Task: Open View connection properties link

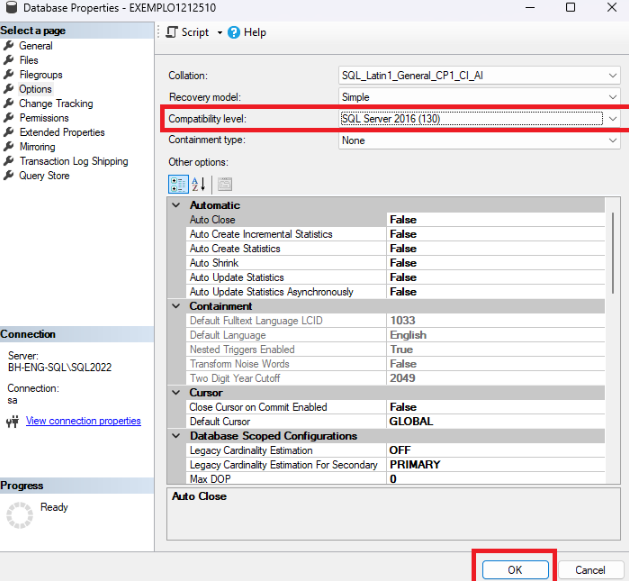Action: click(83, 421)
